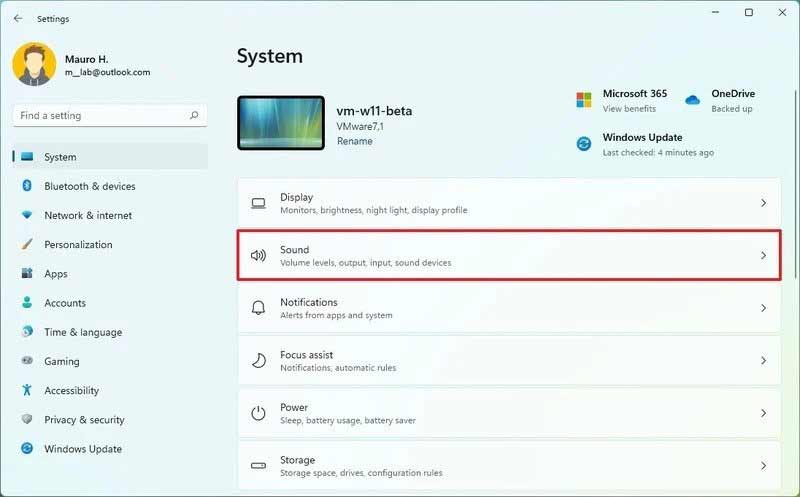
Task: Open Notifications settings label
Action: pyautogui.click(x=309, y=302)
